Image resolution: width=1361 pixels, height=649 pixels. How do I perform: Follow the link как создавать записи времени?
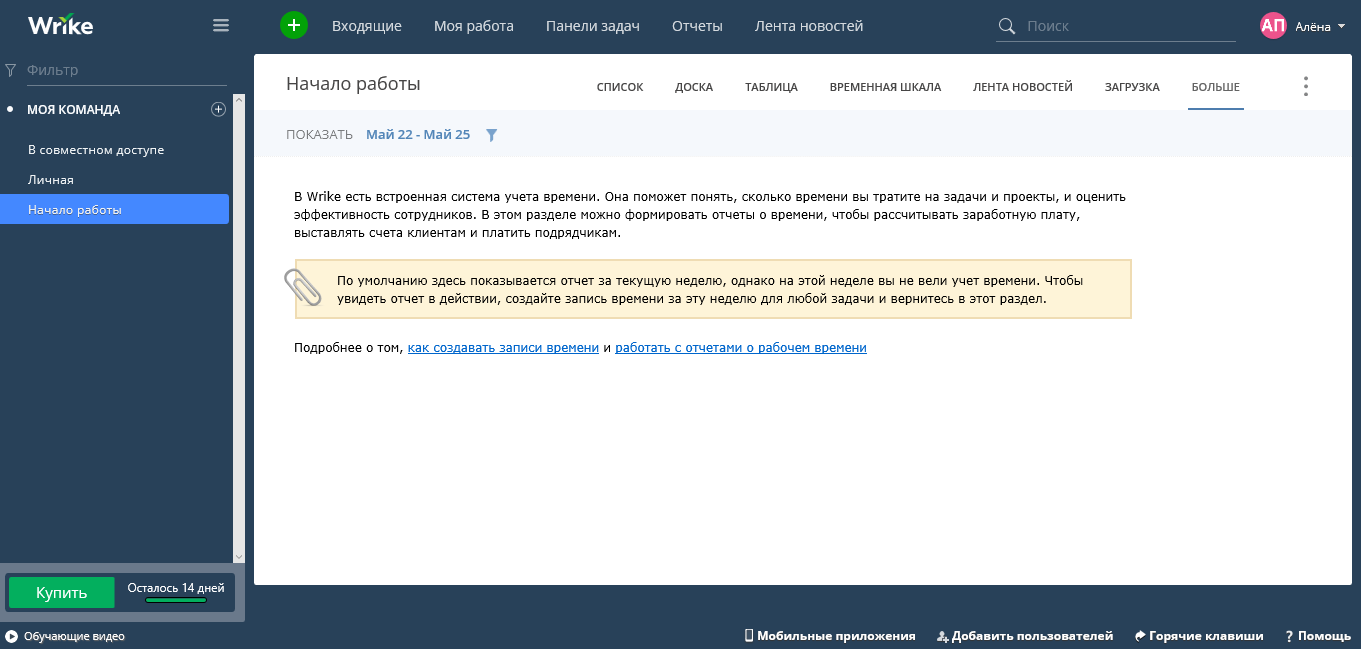coord(502,348)
